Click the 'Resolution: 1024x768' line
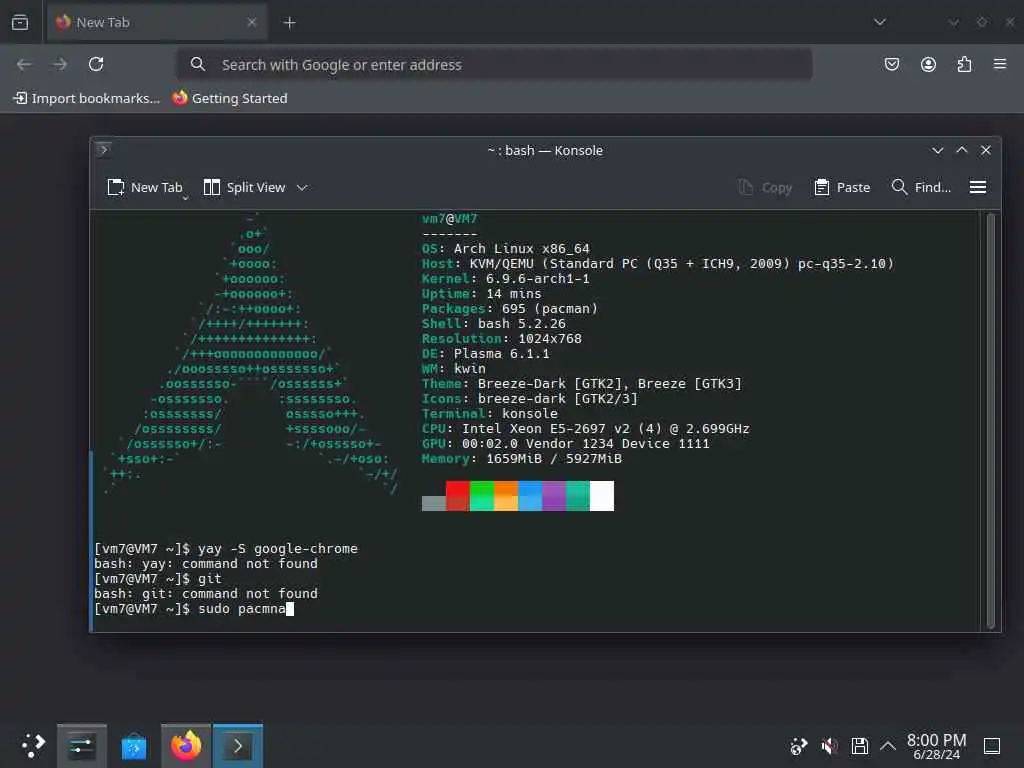 click(502, 339)
